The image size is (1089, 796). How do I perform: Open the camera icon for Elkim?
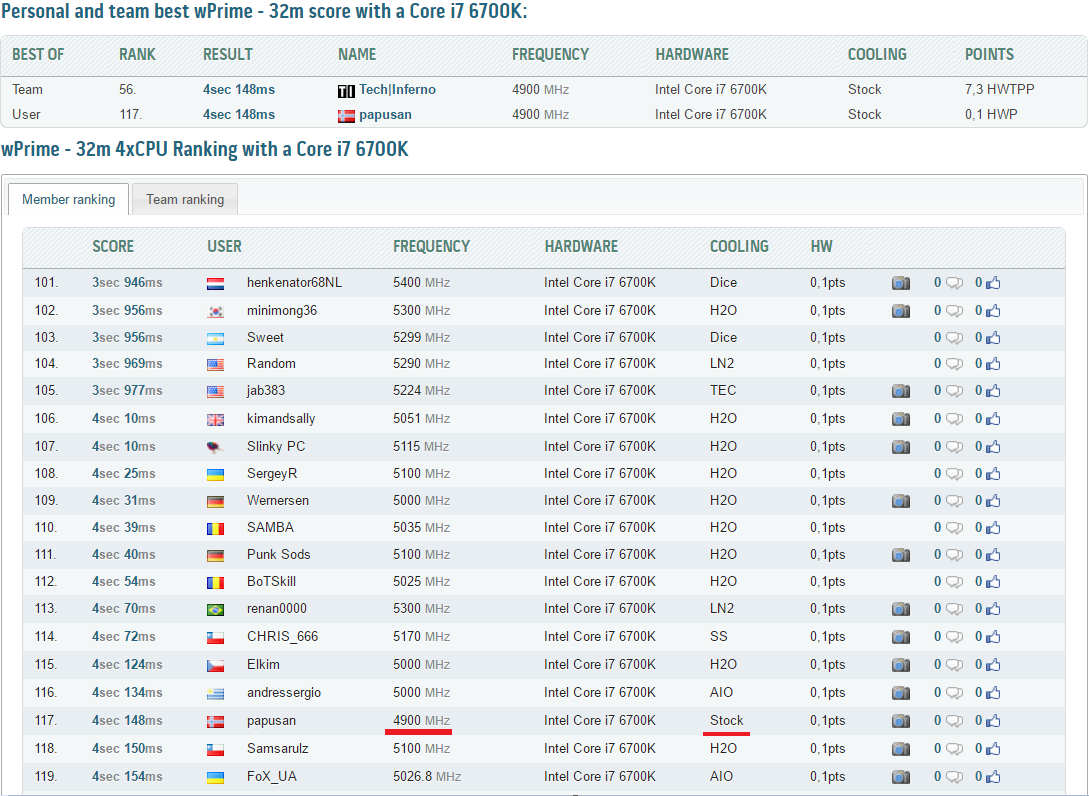pos(901,665)
